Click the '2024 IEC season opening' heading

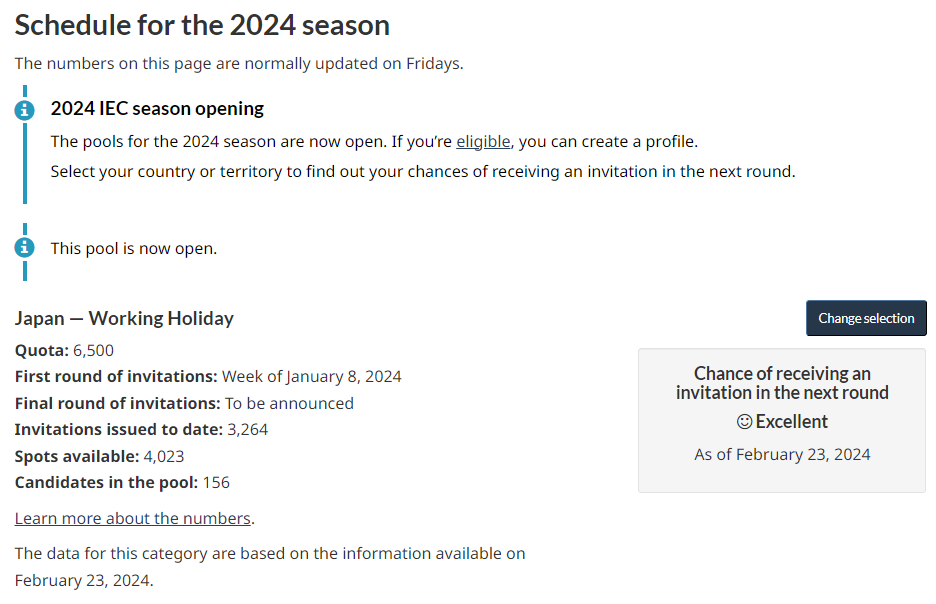click(157, 108)
